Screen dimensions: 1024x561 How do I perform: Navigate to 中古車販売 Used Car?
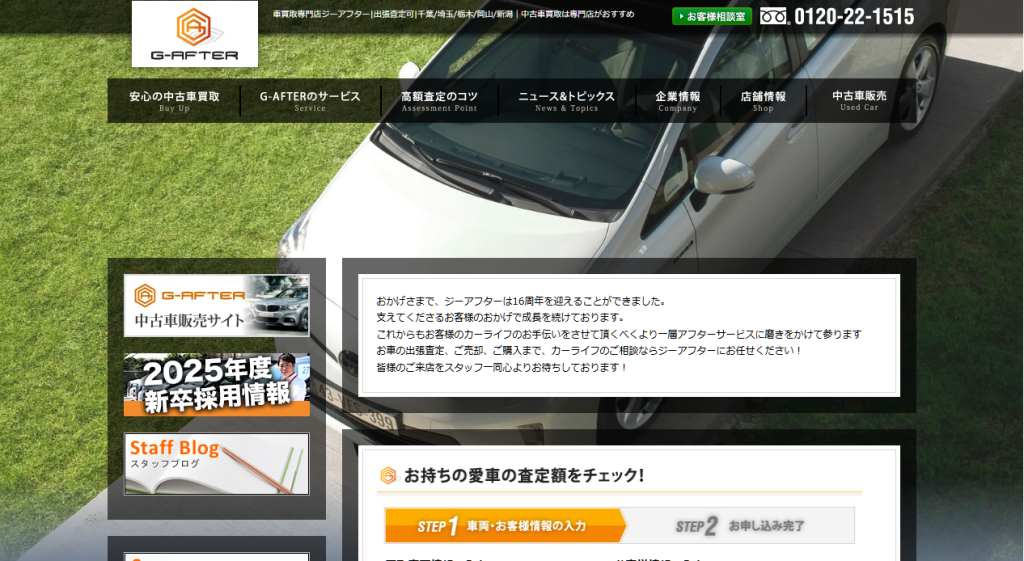click(859, 101)
